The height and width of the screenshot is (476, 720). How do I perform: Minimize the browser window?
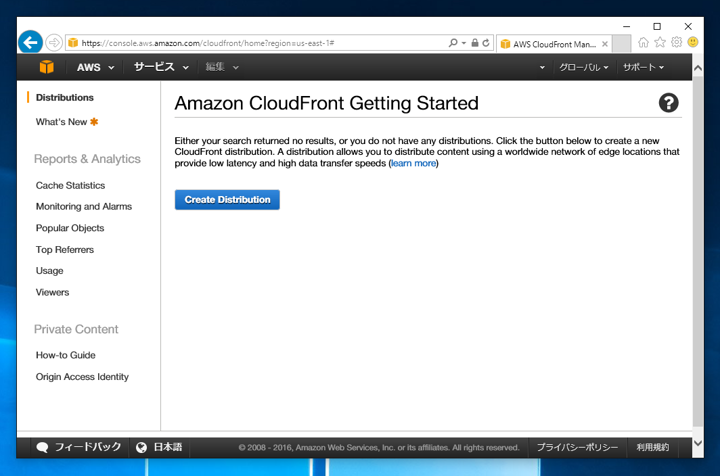pos(626,27)
